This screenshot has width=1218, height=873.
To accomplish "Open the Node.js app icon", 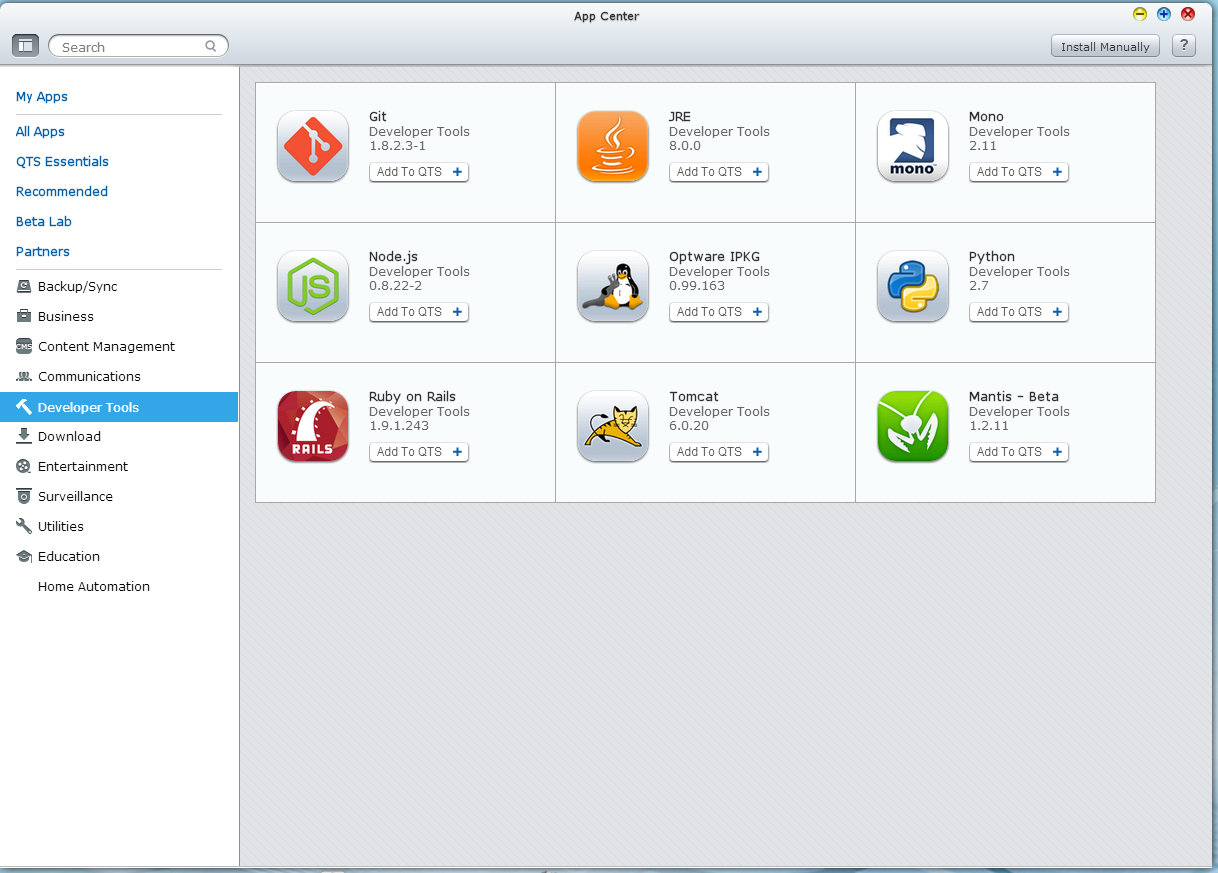I will [x=313, y=286].
